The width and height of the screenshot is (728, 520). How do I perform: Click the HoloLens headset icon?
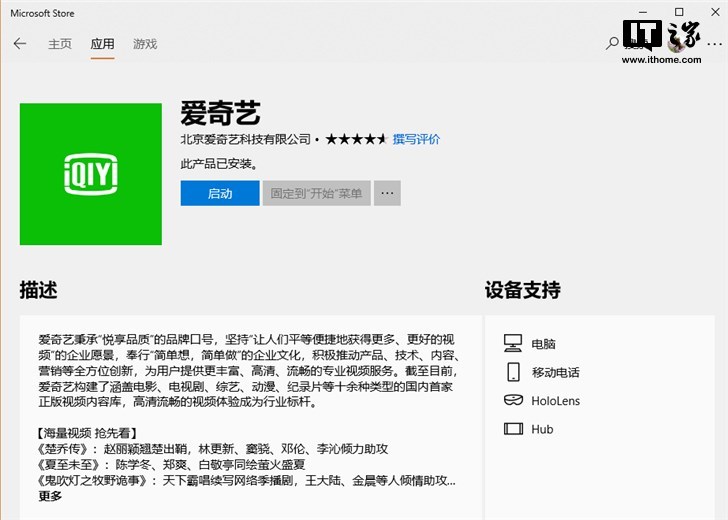pyautogui.click(x=514, y=400)
